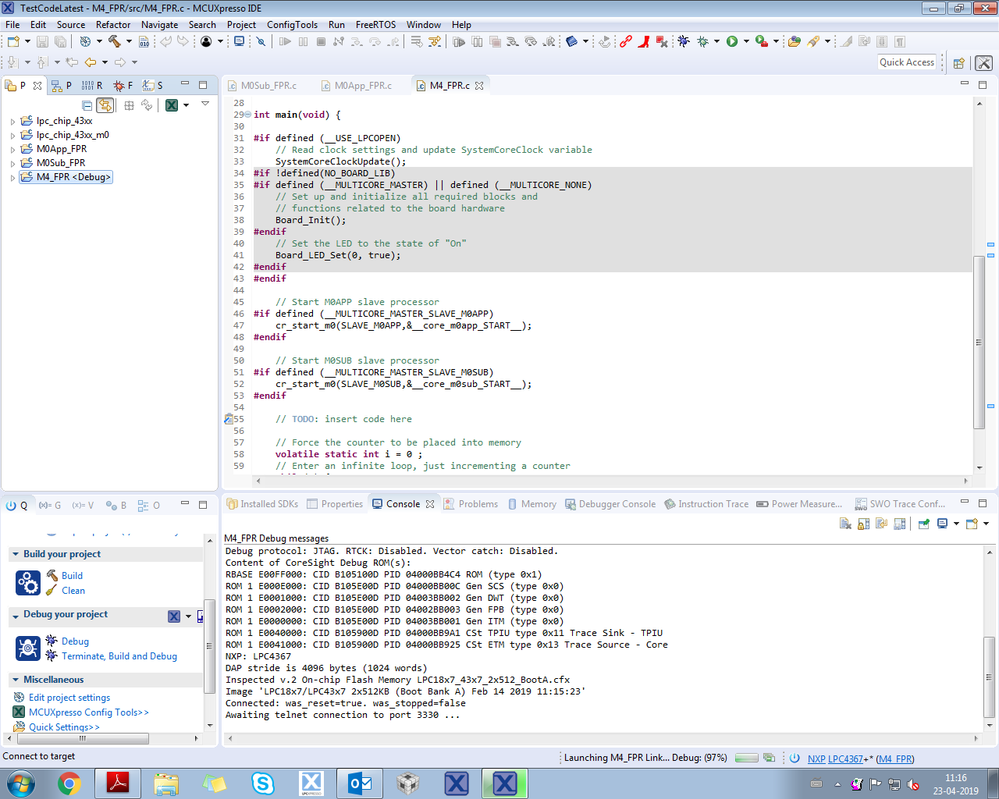The image size is (999, 799).
Task: Switch to the M0App_FPR.c editor tab
Action: [x=362, y=86]
